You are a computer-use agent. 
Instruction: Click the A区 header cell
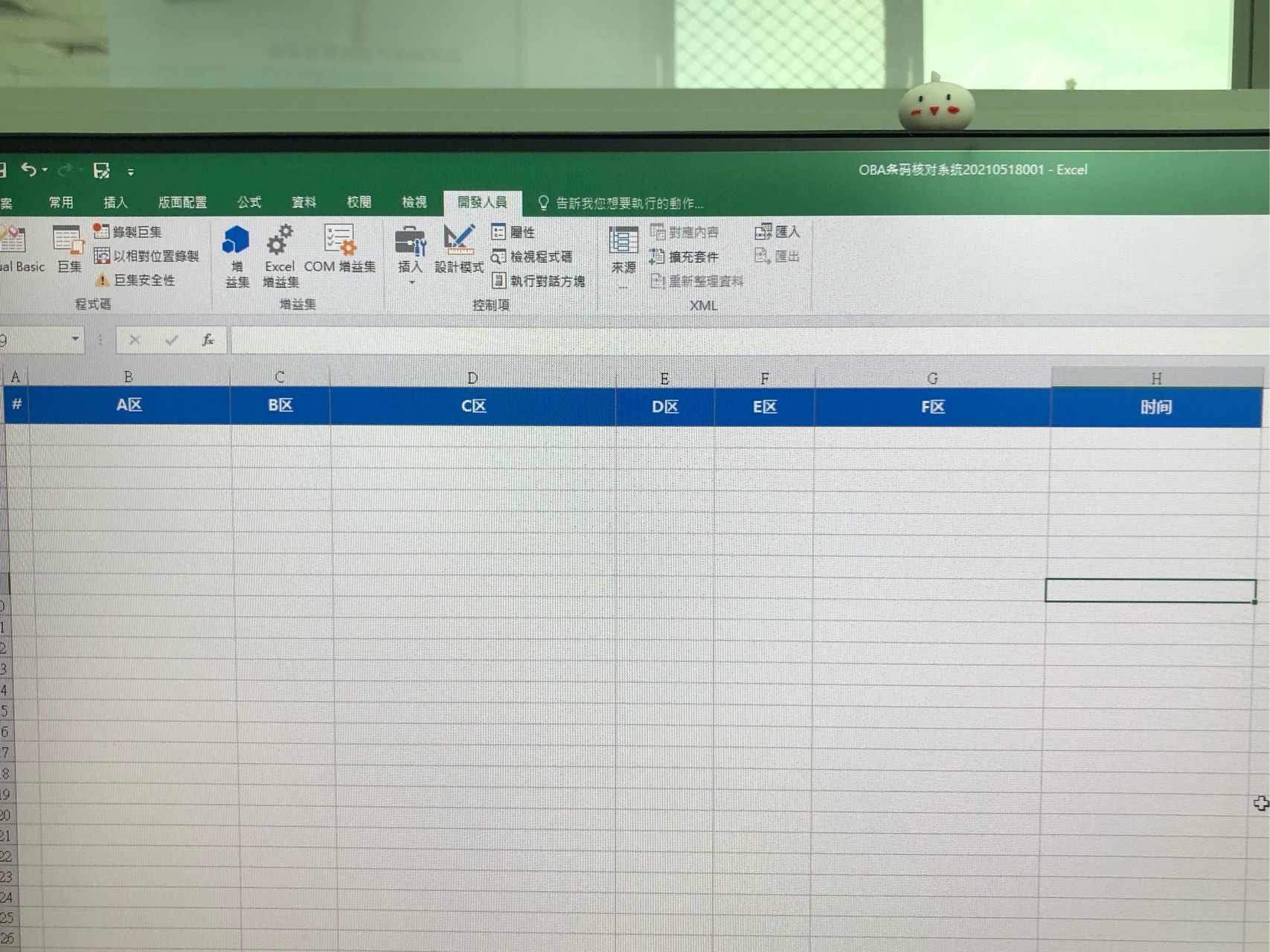point(129,405)
